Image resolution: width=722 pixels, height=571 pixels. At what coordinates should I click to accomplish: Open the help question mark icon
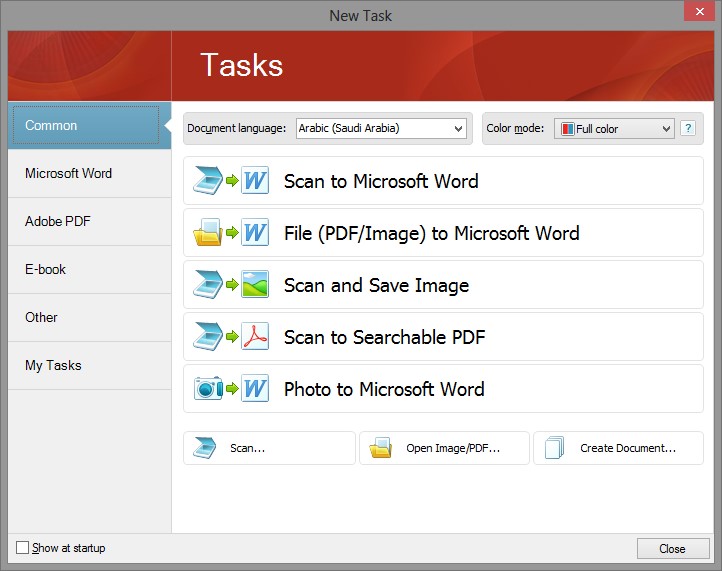pos(688,128)
